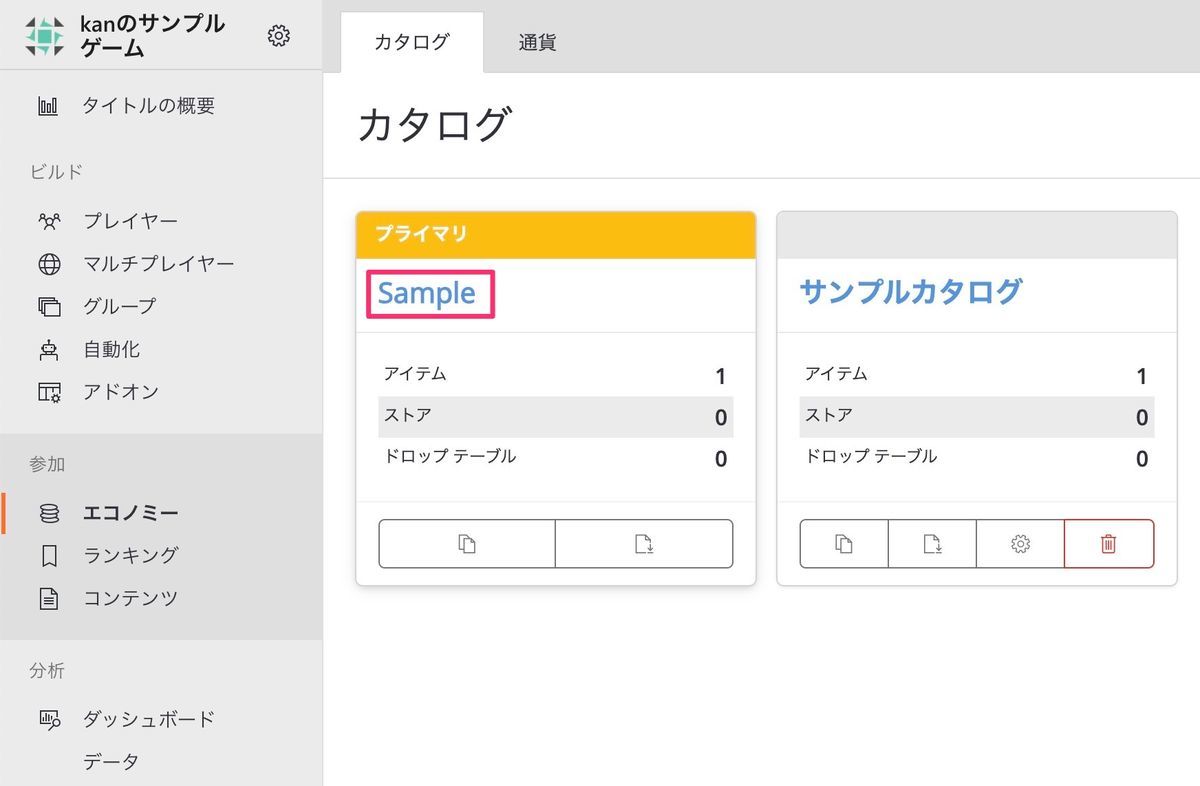
Task: Export サンプルカタログ with its download icon
Action: 930,543
